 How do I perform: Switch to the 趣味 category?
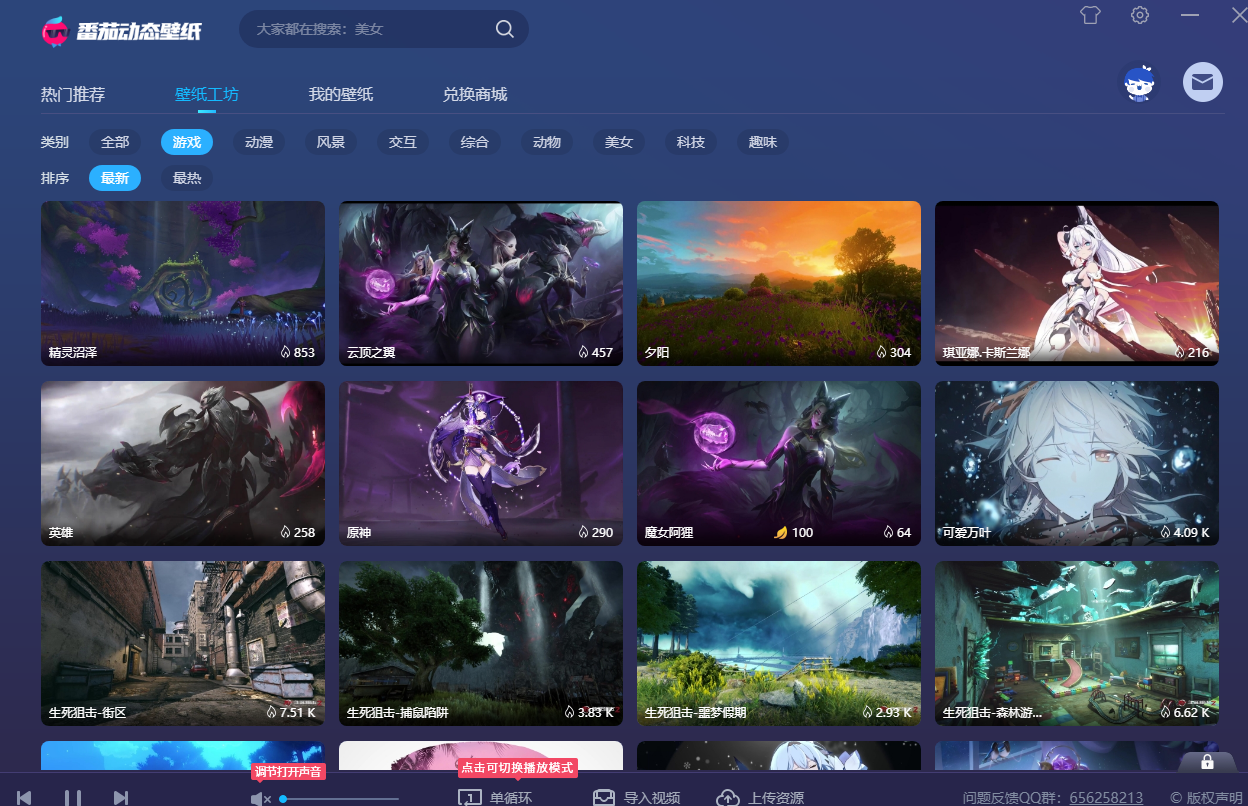[x=763, y=142]
